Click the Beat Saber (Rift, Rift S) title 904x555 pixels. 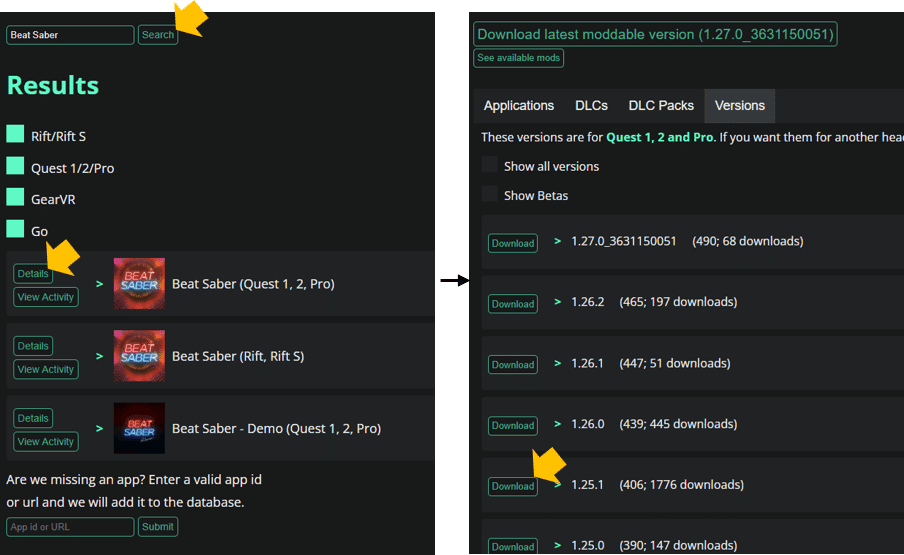[238, 356]
